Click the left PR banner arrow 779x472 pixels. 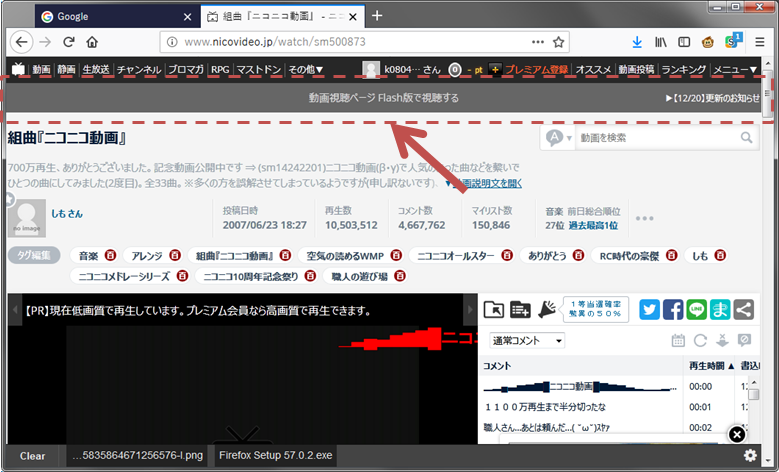15,310
